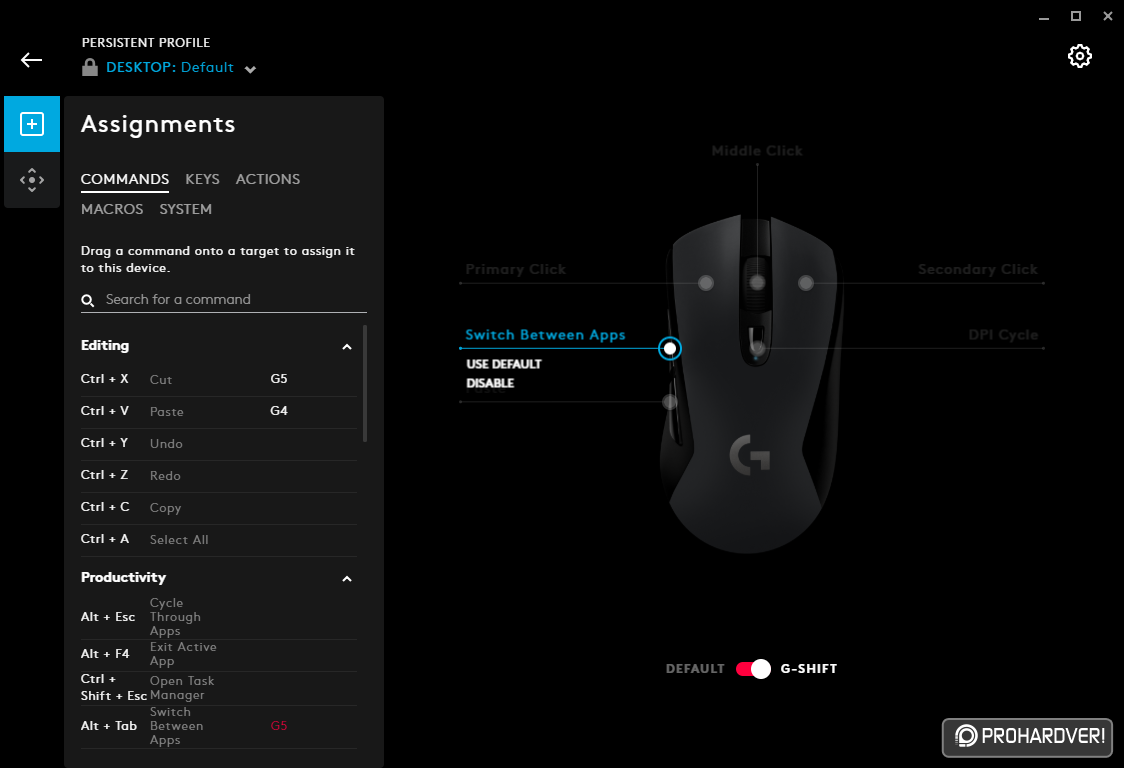Screen dimensions: 1124x768
Task: Open the Sensitivity DPI crosshair sidebar icon
Action: coord(32,180)
